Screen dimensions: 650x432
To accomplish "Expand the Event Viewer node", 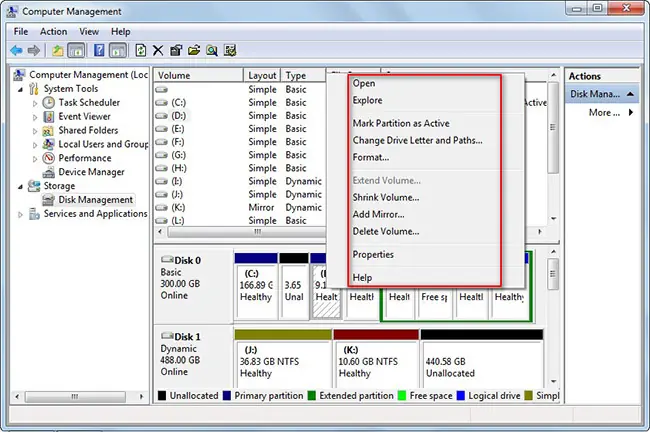I will pos(35,117).
